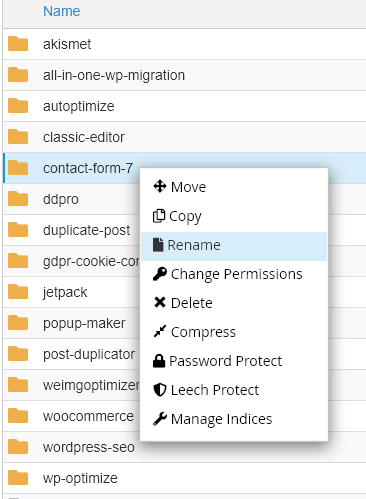Click the key icon for Change Permissions
The image size is (366, 499).
160,274
